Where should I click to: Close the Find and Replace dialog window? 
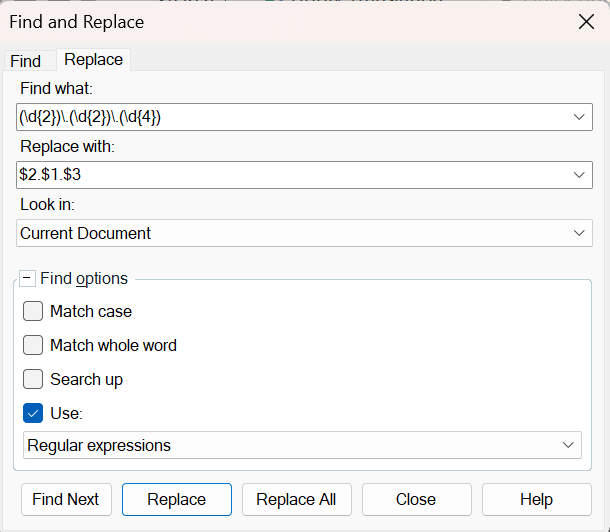pos(586,22)
